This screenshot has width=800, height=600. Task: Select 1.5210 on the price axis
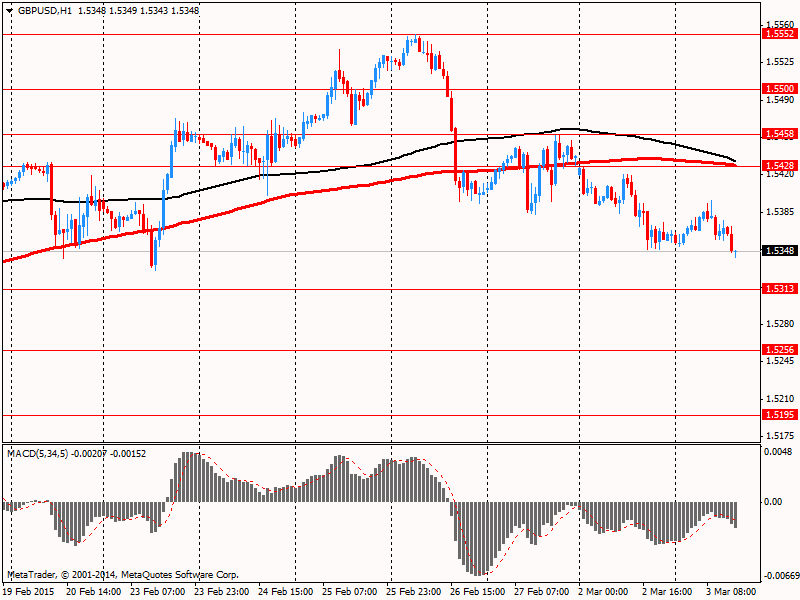[780, 398]
